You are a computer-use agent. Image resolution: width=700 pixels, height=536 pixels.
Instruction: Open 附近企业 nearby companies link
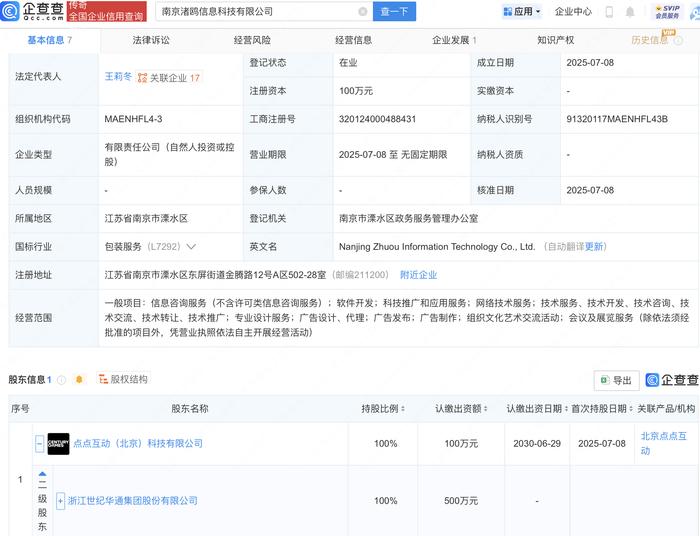[x=418, y=275]
